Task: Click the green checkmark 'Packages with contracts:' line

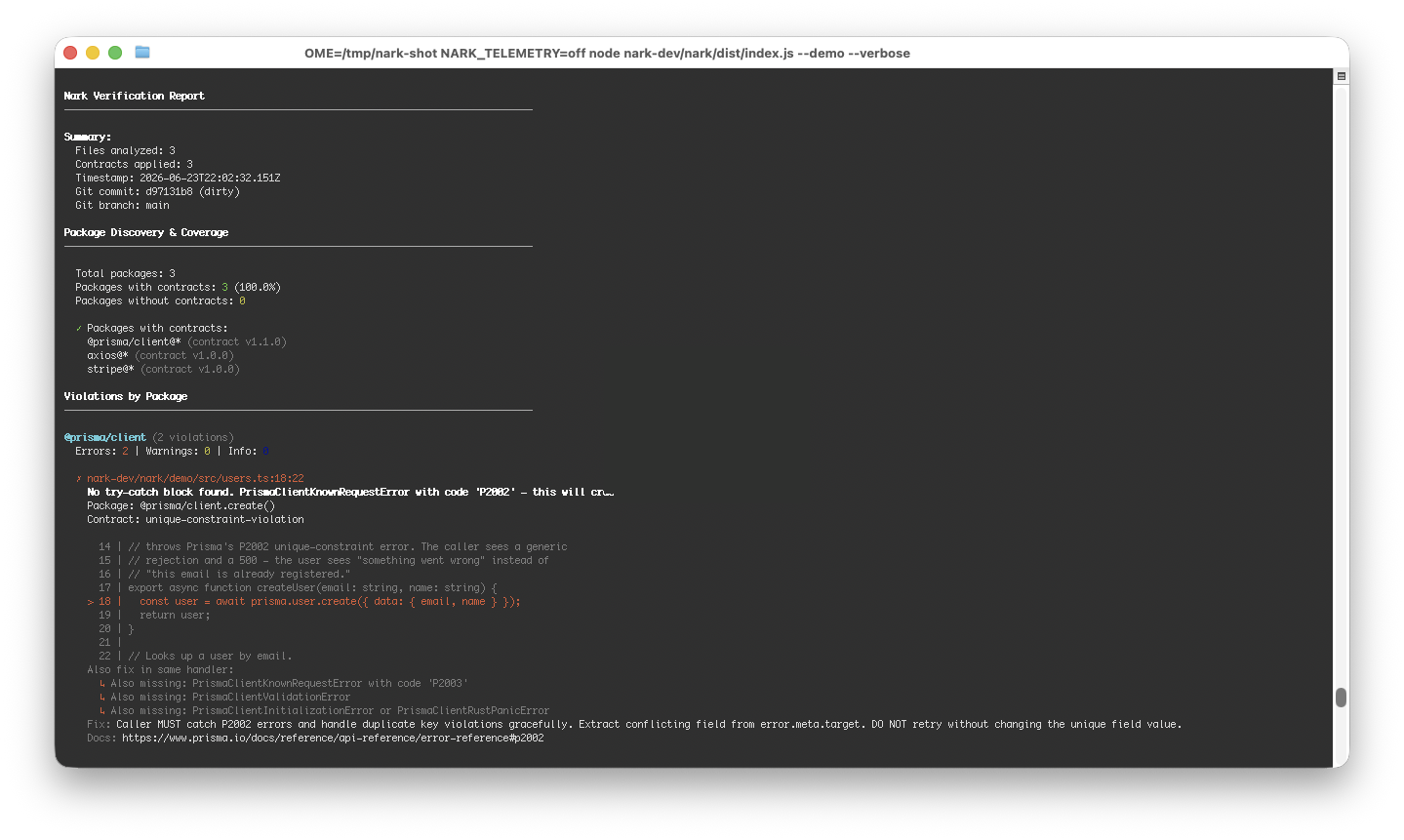Action: click(x=151, y=328)
